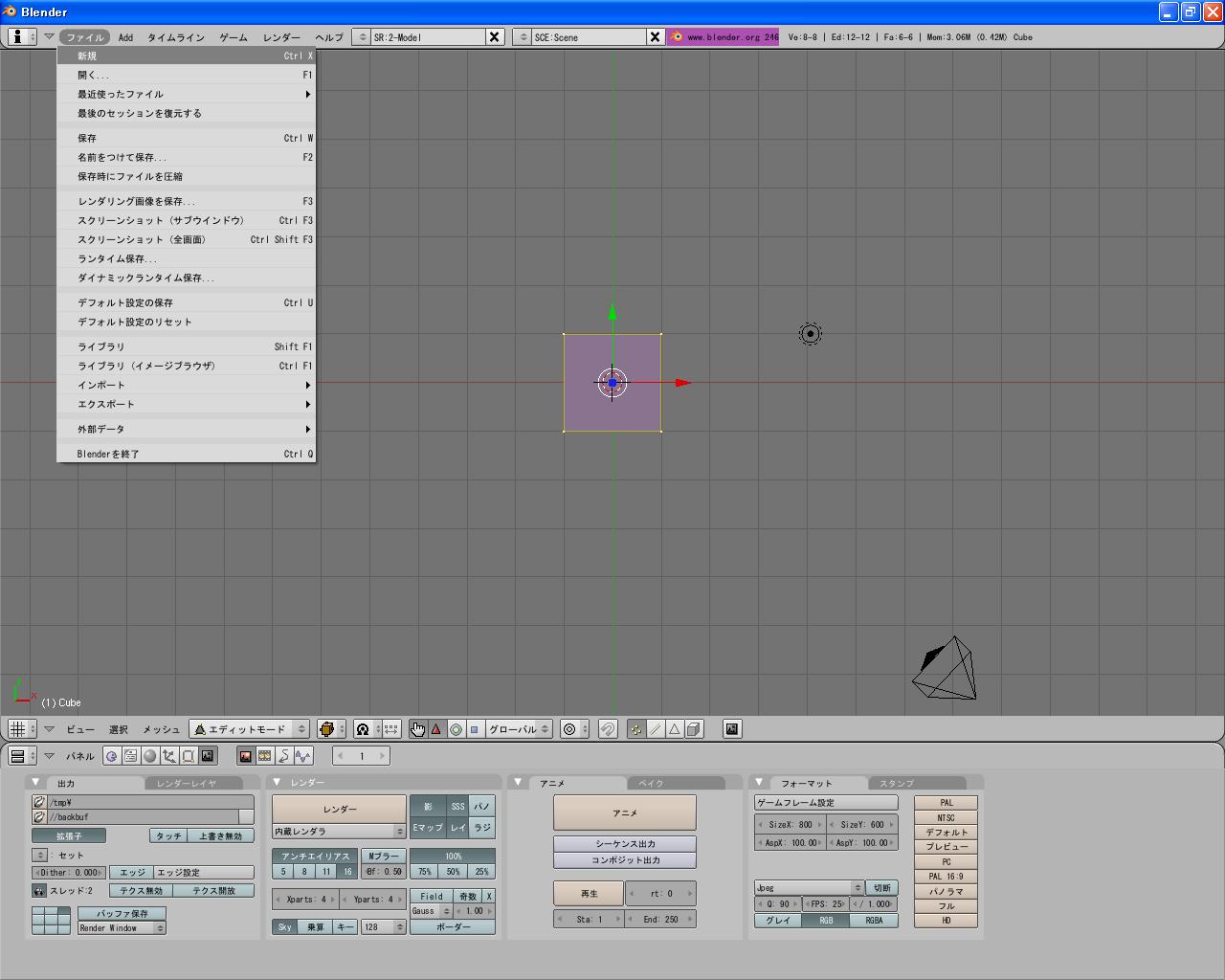The width and height of the screenshot is (1225, 980).
Task: Select the square scale manipulator icon
Action: coord(475,729)
